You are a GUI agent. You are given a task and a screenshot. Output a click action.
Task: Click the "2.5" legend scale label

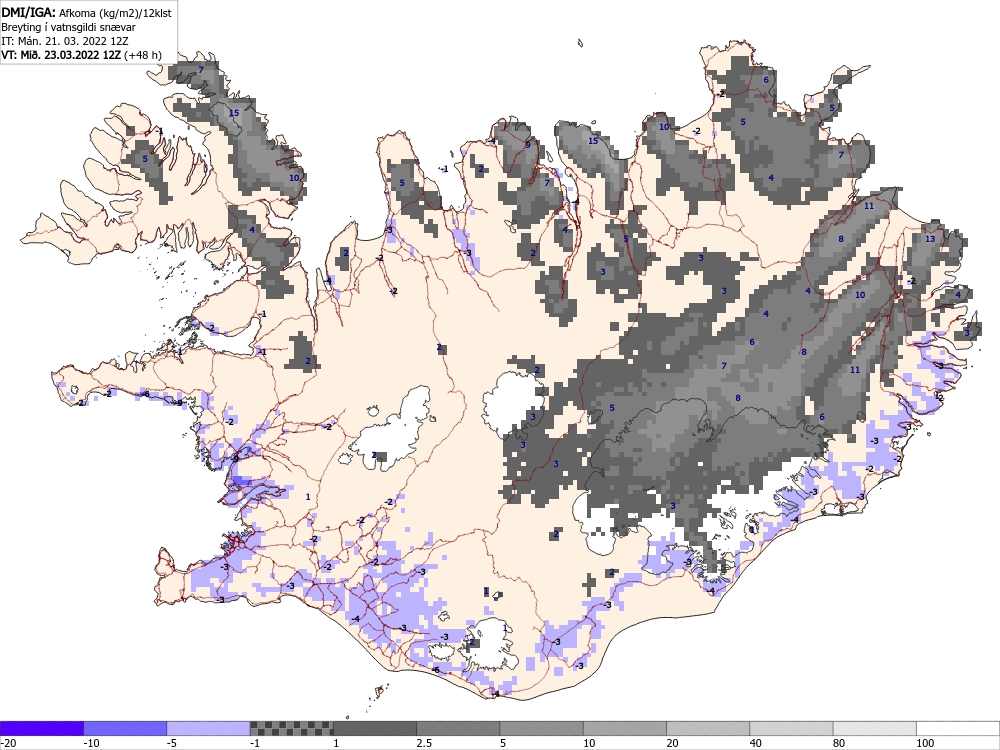424,743
